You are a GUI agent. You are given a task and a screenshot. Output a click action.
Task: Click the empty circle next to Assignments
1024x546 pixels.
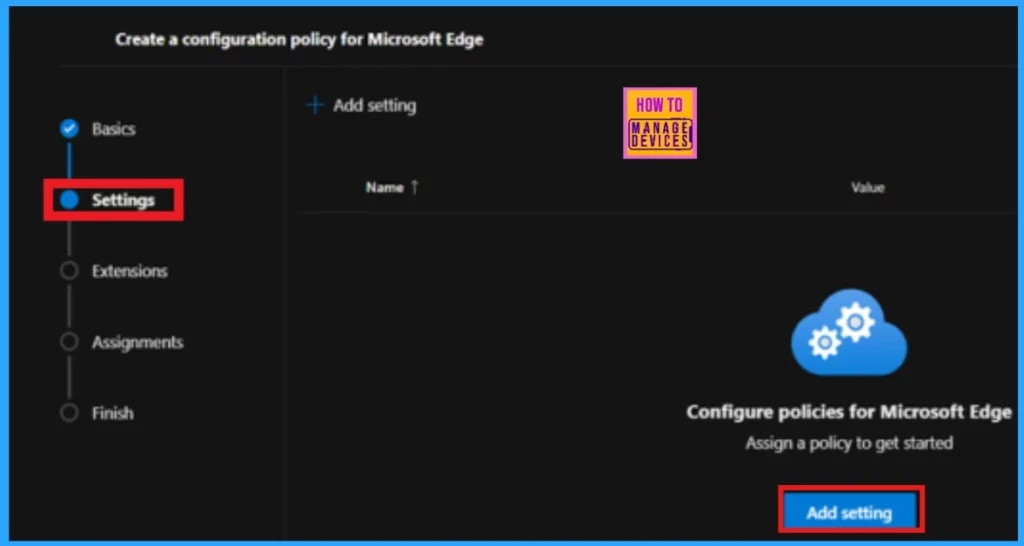pos(69,342)
